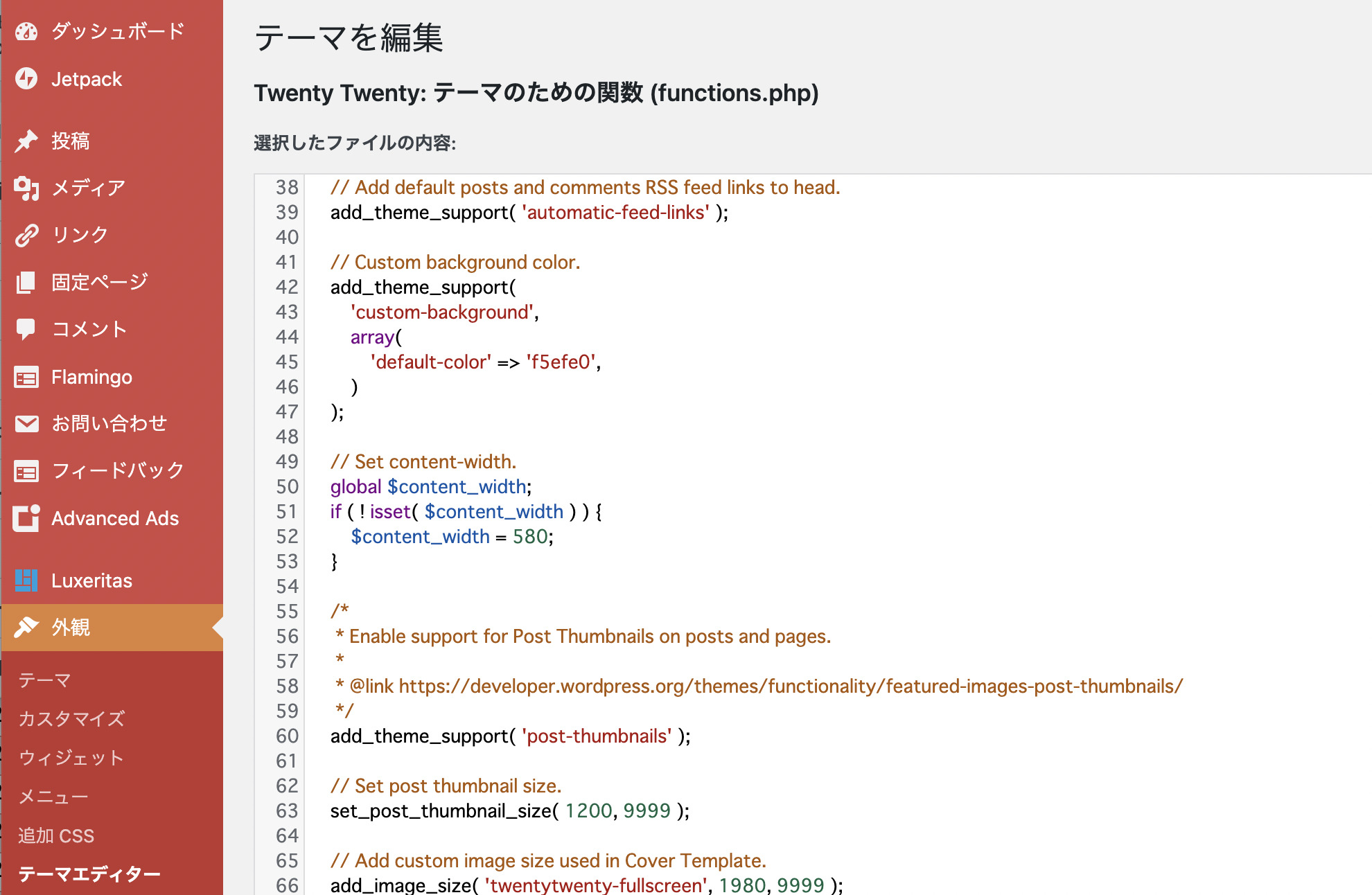Open the テーマエディター submenu link

pos(89,874)
